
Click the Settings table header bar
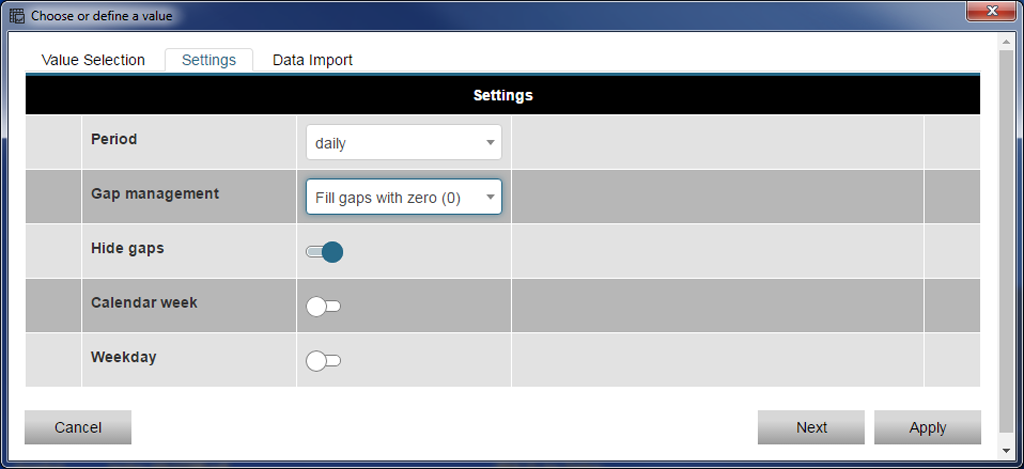503,96
